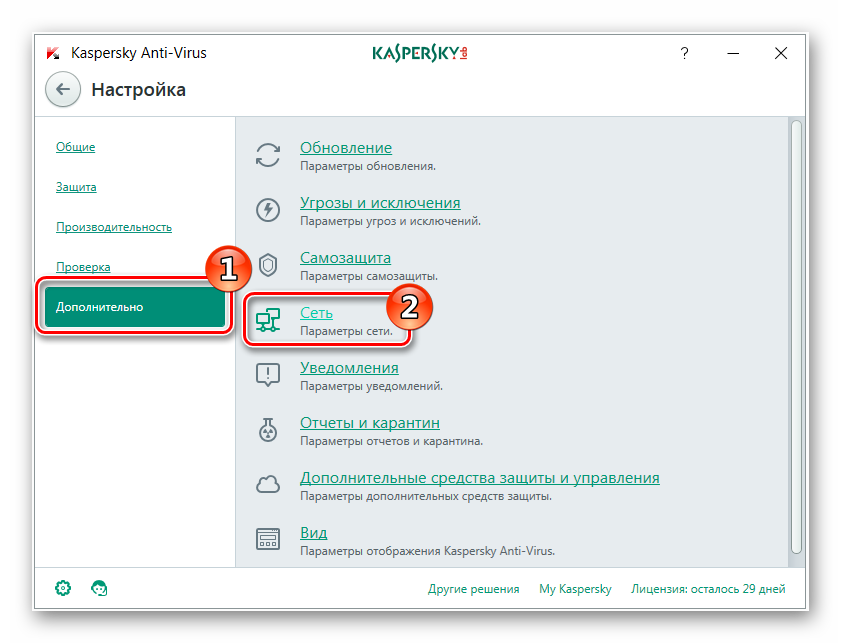The height and width of the screenshot is (643, 841).
Task: Select the Дополнительно tab
Action: (135, 307)
